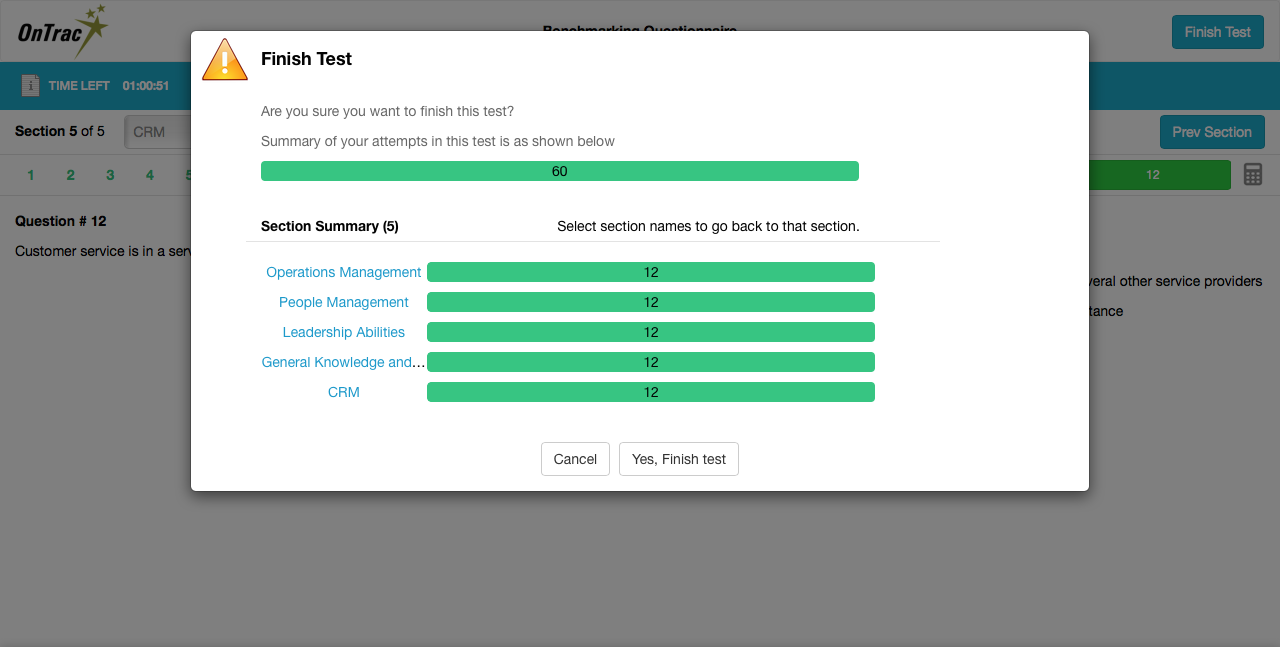
Task: Open the CRM section dropdown field
Action: 157,132
